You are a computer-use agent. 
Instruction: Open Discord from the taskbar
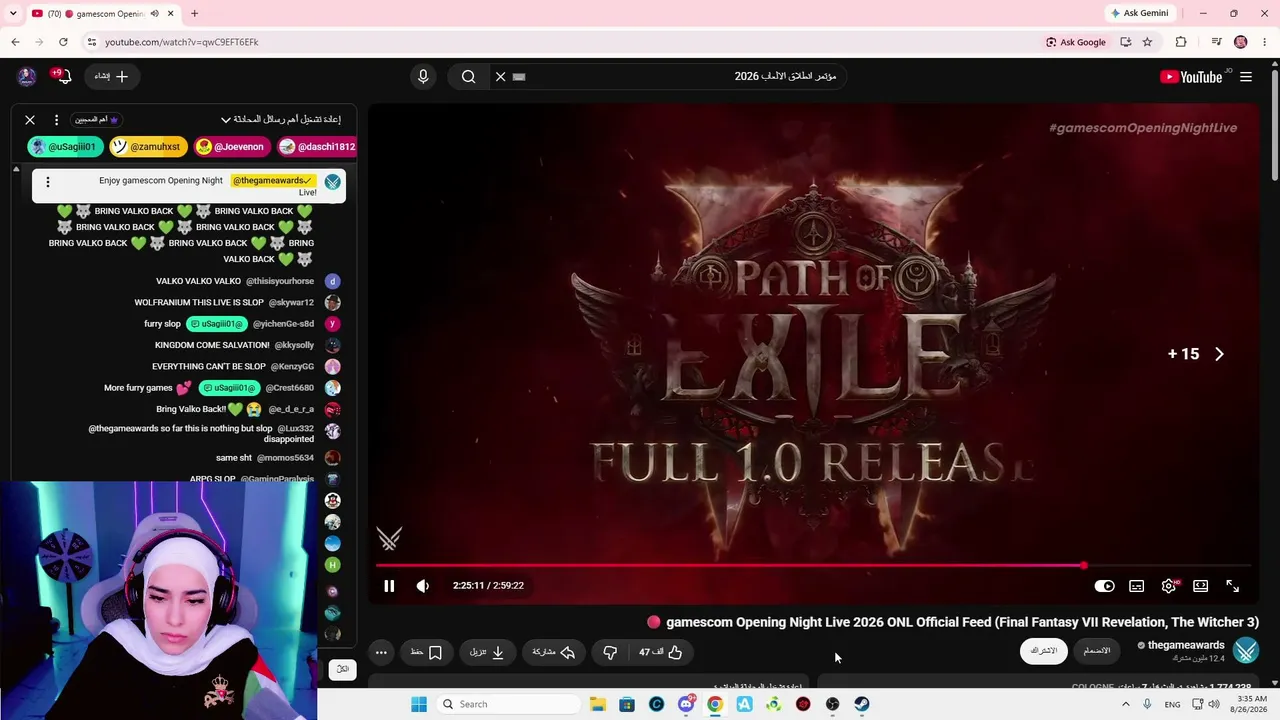pyautogui.click(x=686, y=704)
